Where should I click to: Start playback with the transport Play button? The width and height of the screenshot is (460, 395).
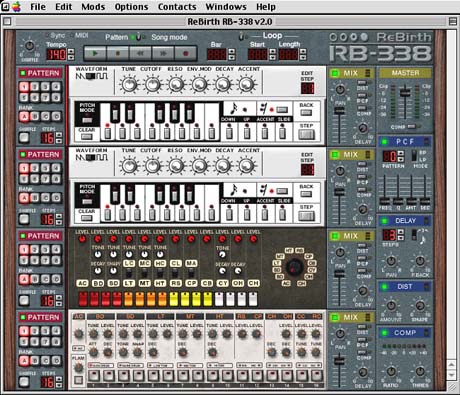pos(95,53)
